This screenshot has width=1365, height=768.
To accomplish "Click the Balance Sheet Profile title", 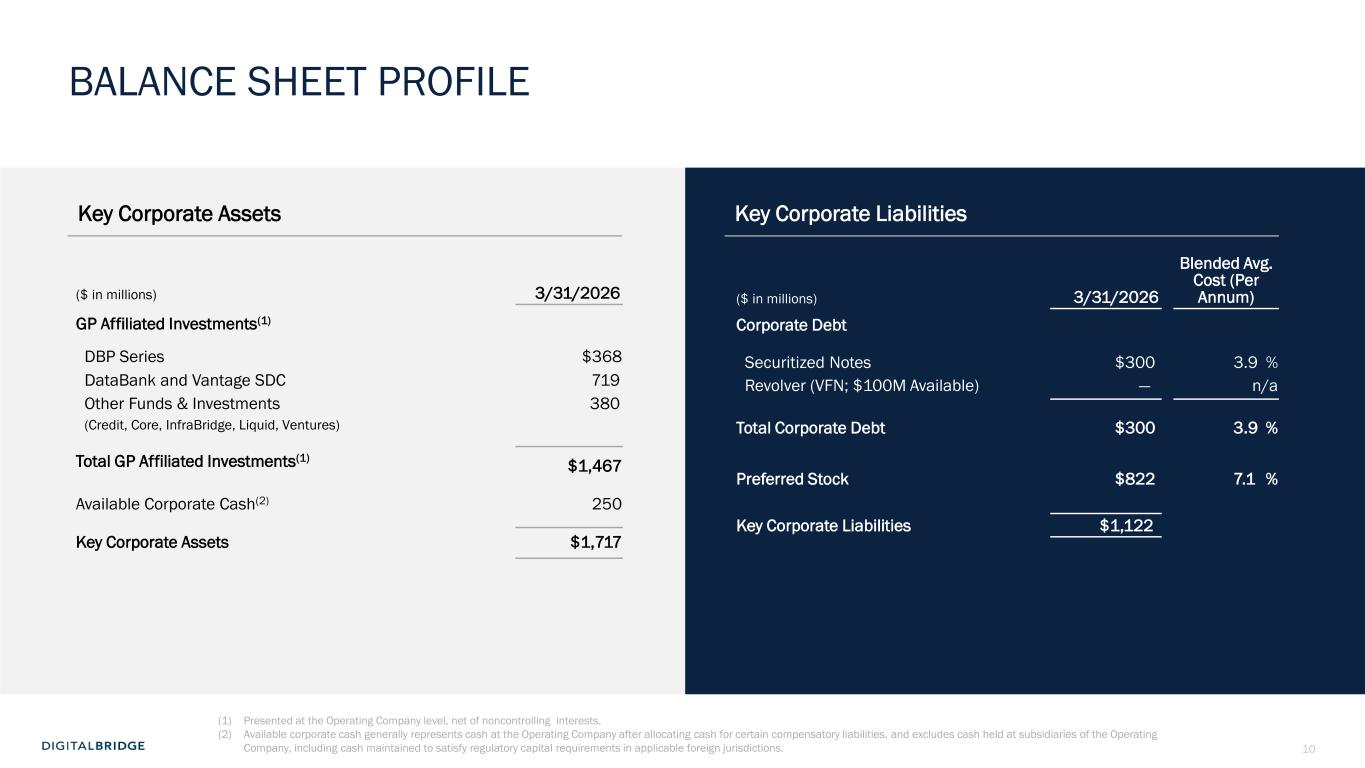I will (x=299, y=82).
